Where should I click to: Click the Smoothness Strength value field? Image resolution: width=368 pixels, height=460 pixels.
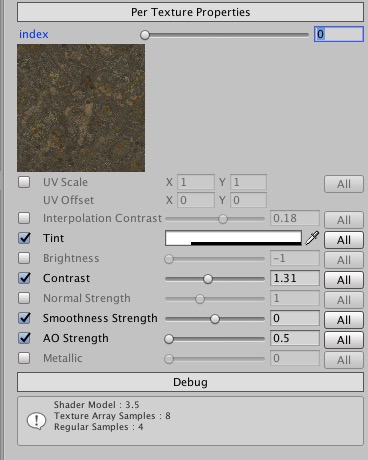[295, 318]
